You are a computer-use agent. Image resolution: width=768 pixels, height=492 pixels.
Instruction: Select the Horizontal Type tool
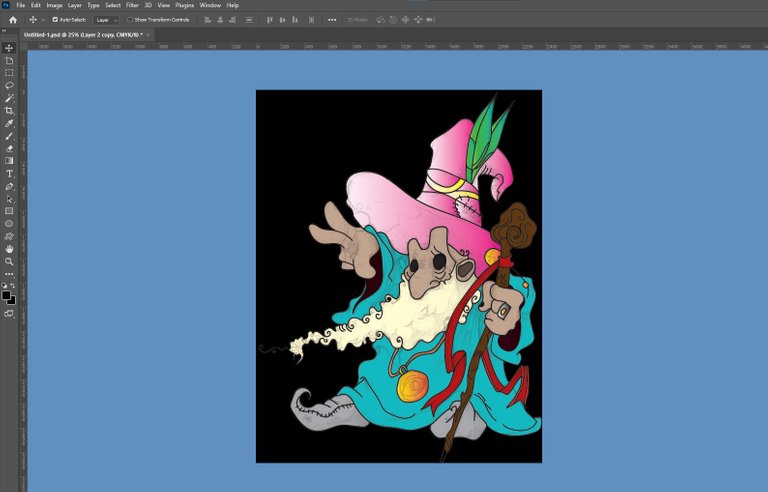click(9, 173)
